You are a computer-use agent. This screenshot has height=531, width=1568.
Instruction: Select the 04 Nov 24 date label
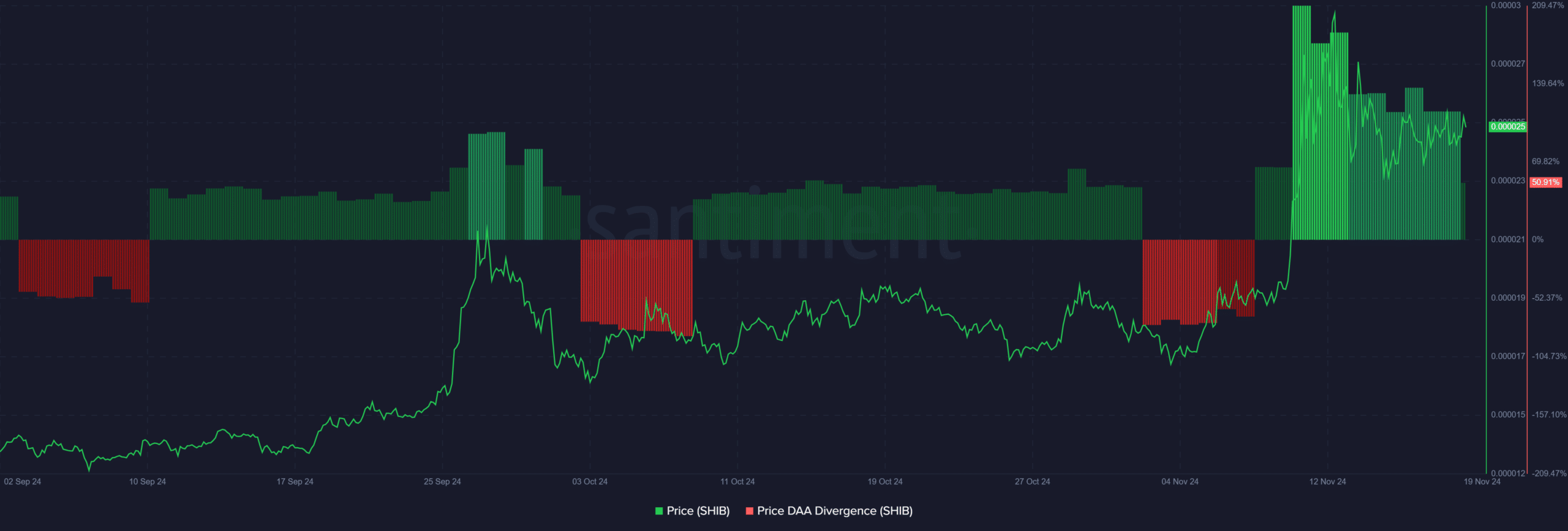point(1180,481)
